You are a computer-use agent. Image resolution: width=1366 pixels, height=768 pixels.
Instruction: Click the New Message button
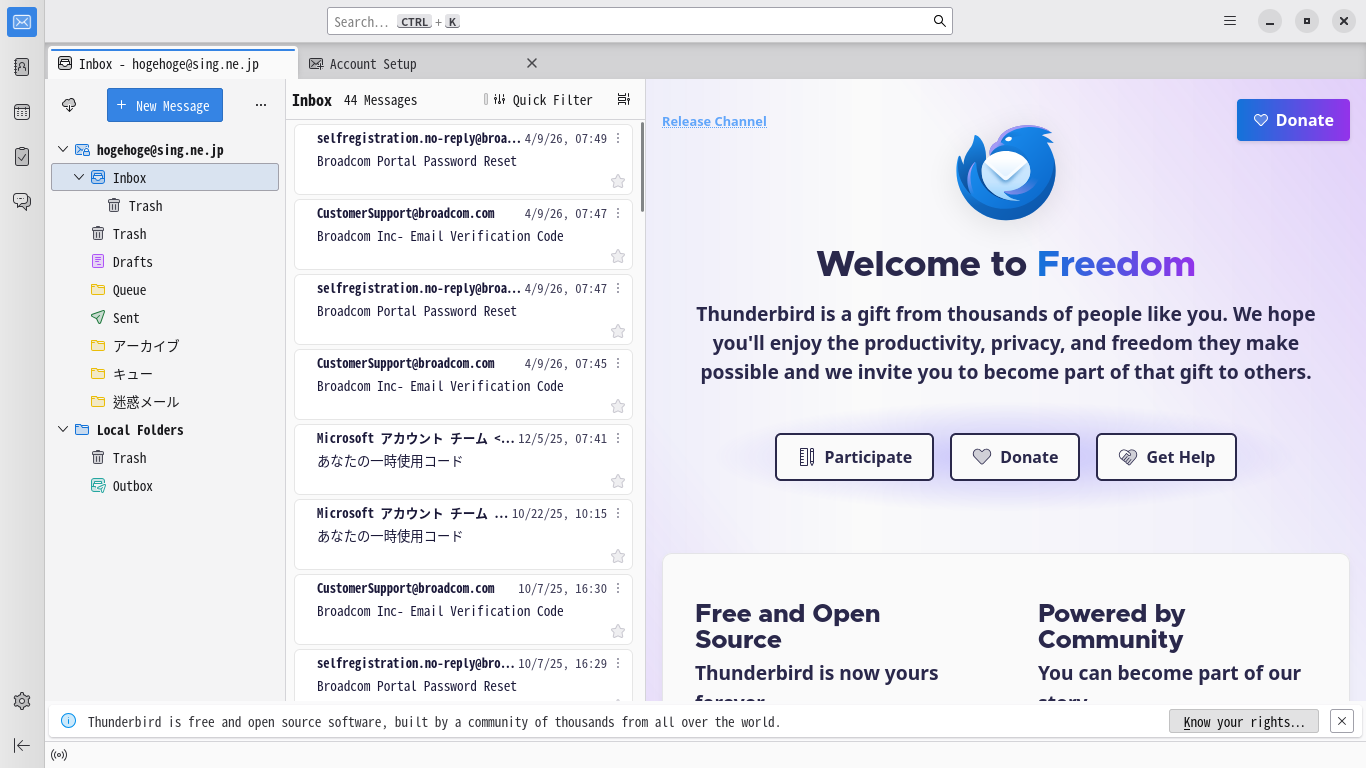(x=165, y=105)
